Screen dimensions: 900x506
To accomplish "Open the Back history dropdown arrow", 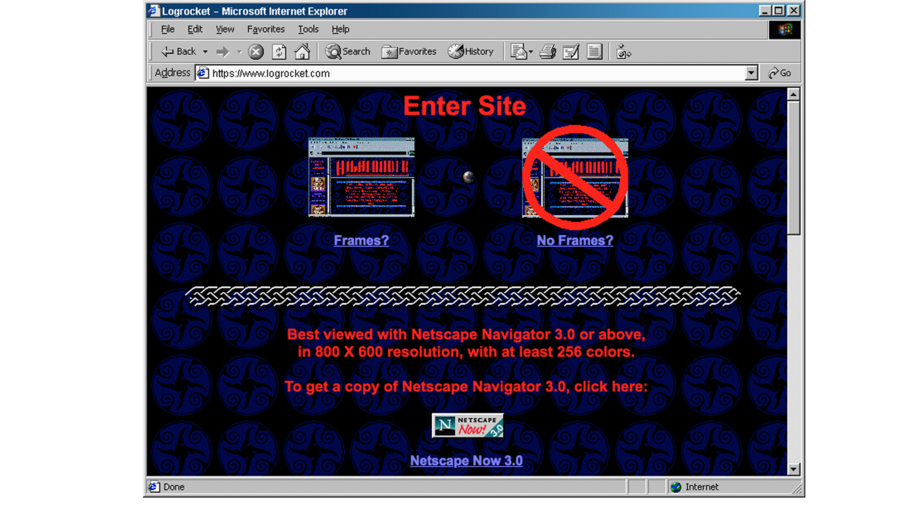I will 205,52.
